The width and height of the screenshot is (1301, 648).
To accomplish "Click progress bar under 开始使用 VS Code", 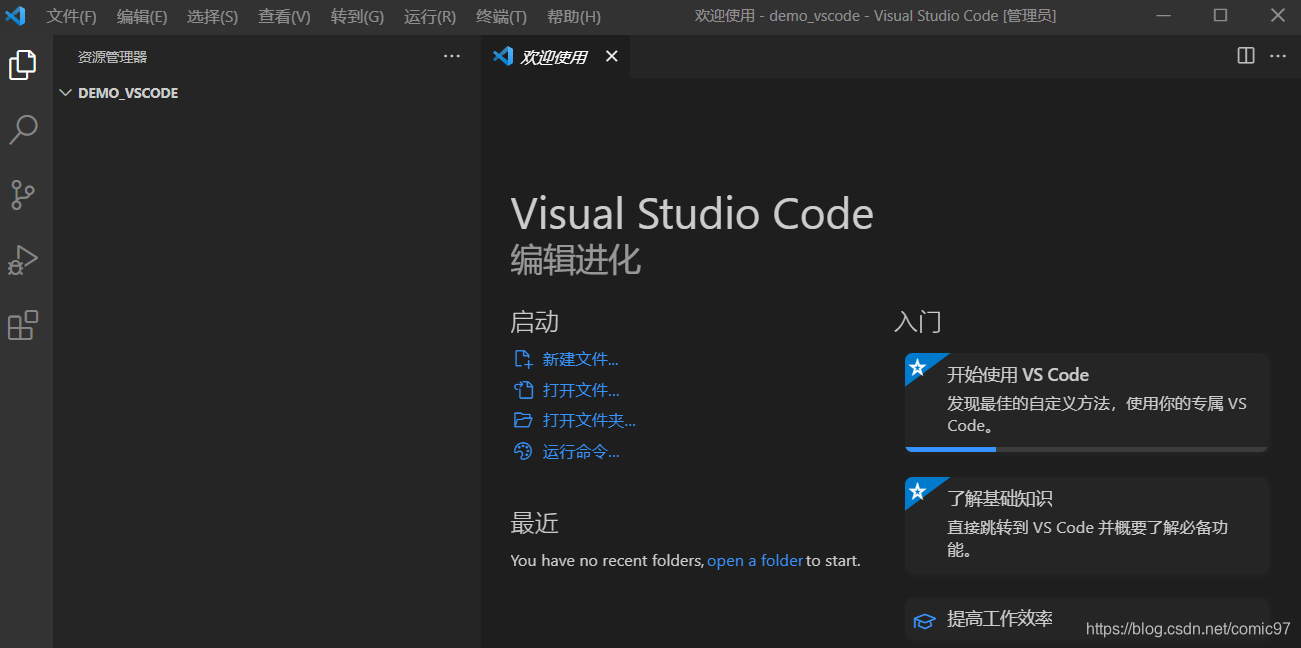I will 1087,449.
